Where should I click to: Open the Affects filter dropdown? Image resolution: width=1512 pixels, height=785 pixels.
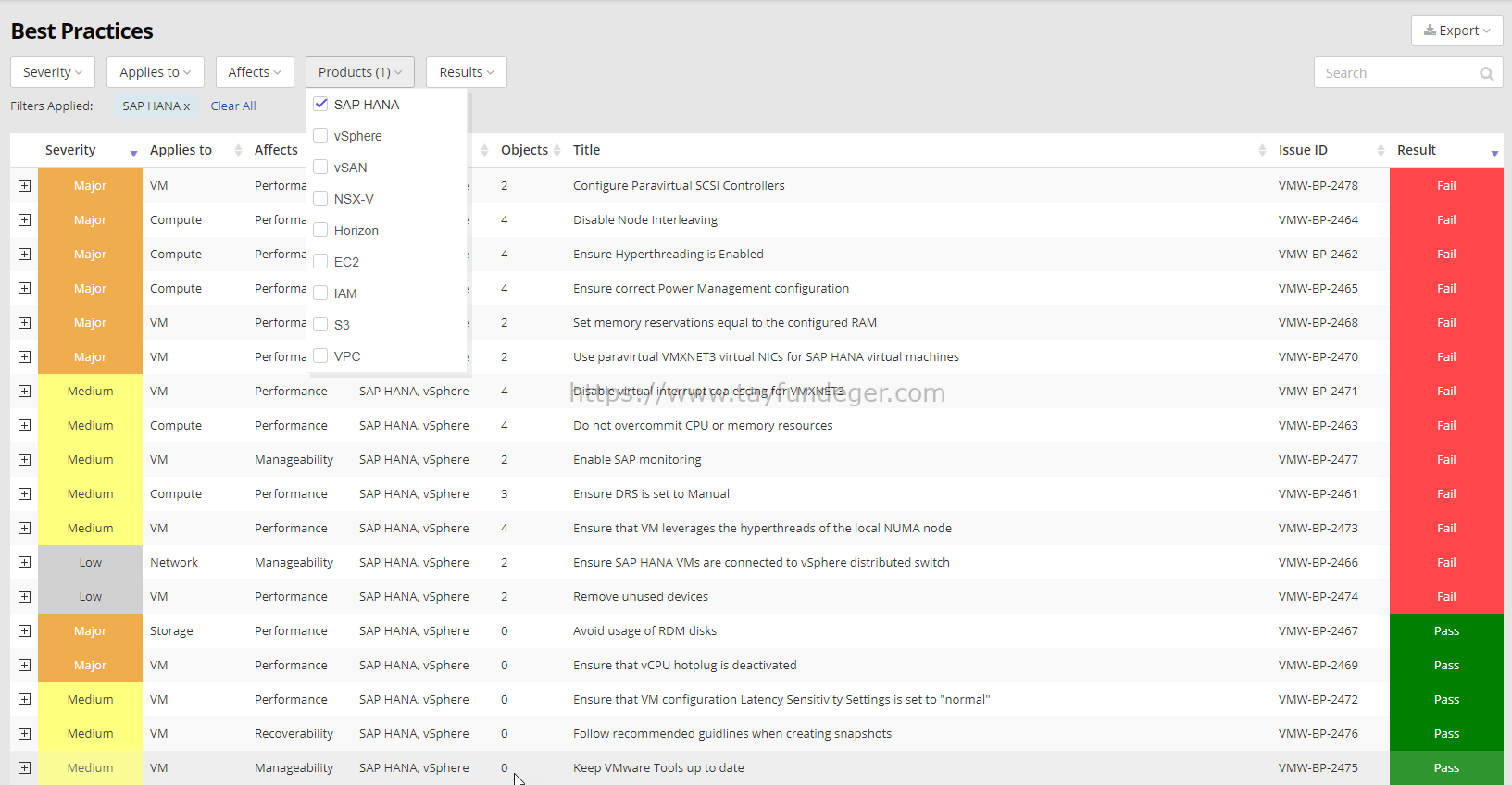coord(255,72)
